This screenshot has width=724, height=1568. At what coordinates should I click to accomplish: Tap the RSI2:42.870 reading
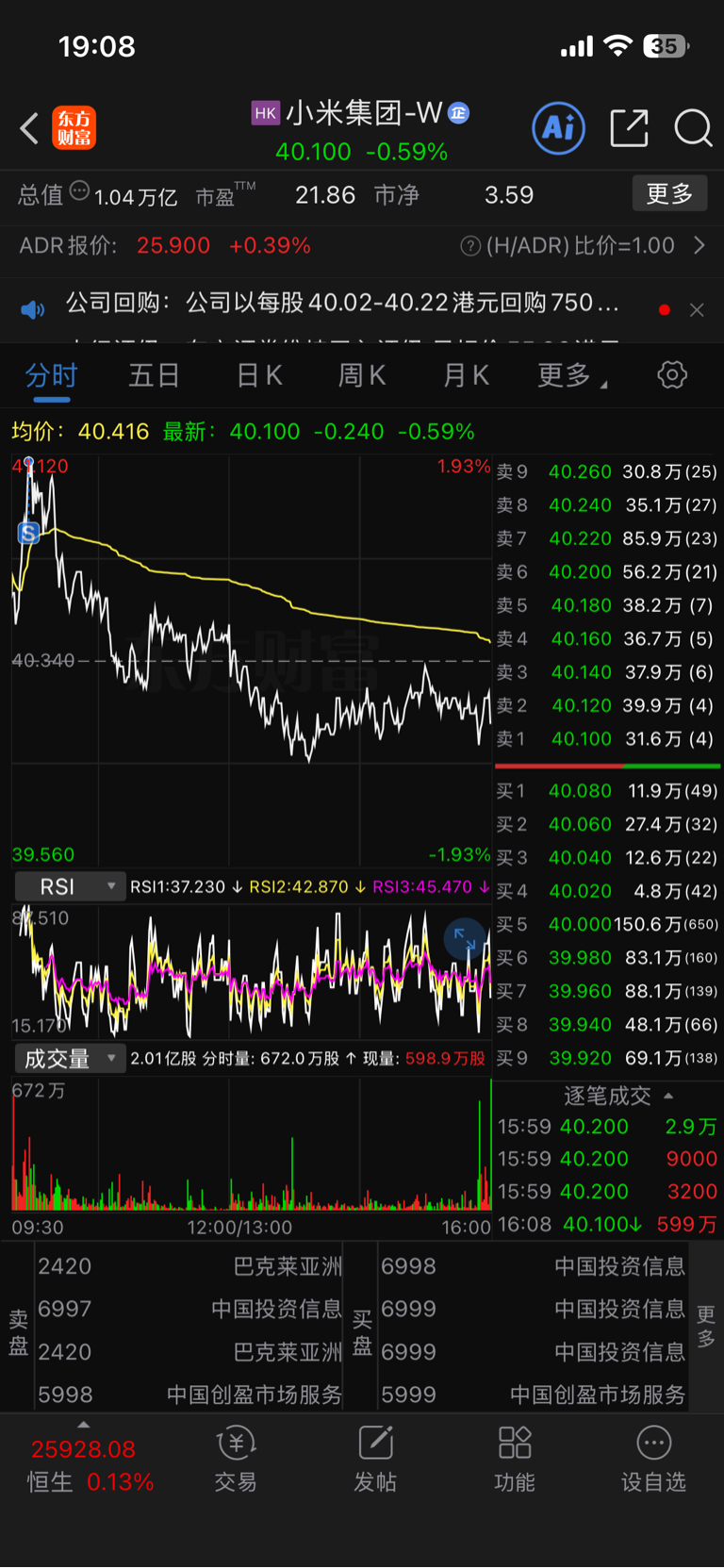coord(307,887)
